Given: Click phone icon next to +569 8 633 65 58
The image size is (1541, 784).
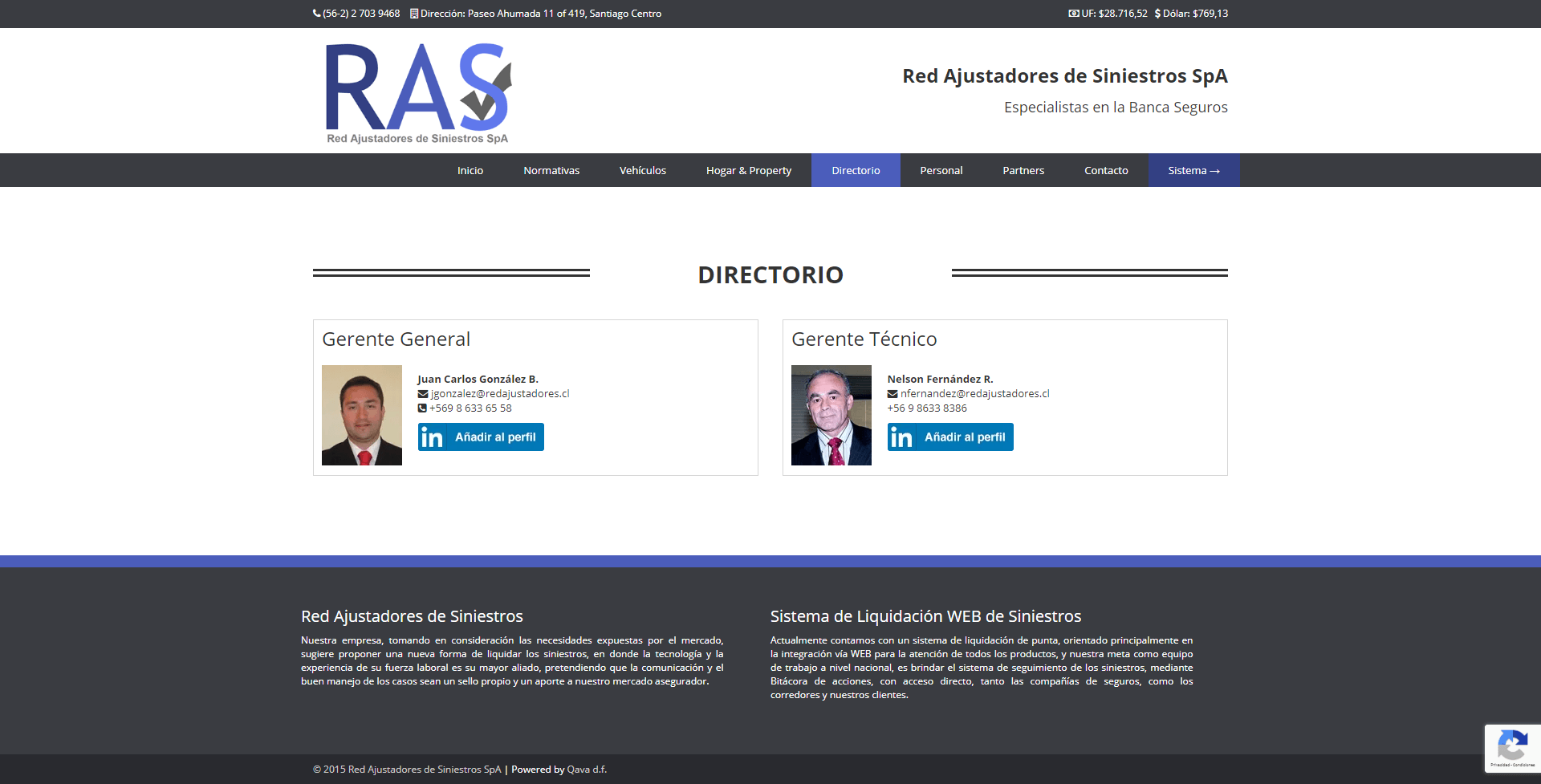Looking at the screenshot, I should (x=422, y=408).
